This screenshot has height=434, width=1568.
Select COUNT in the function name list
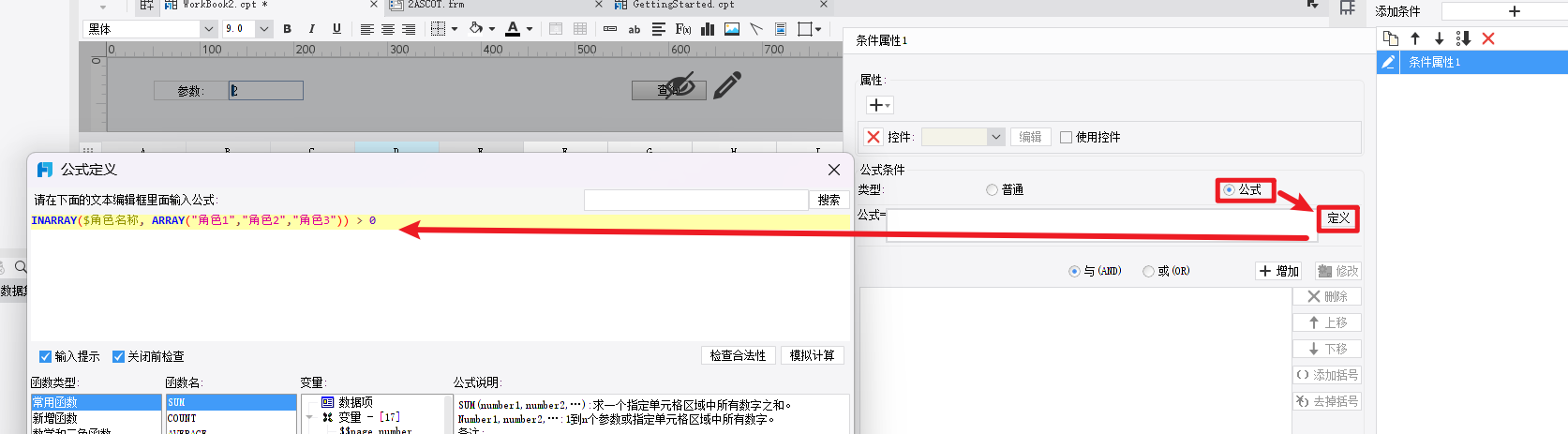click(x=231, y=418)
